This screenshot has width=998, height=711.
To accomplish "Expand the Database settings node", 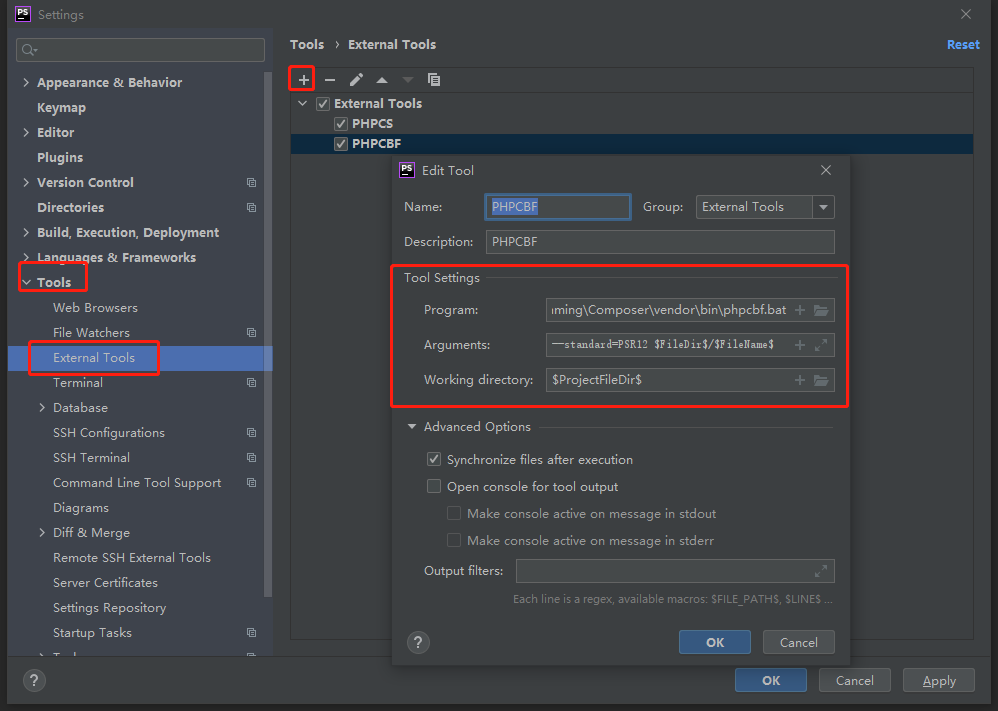I will pos(42,407).
